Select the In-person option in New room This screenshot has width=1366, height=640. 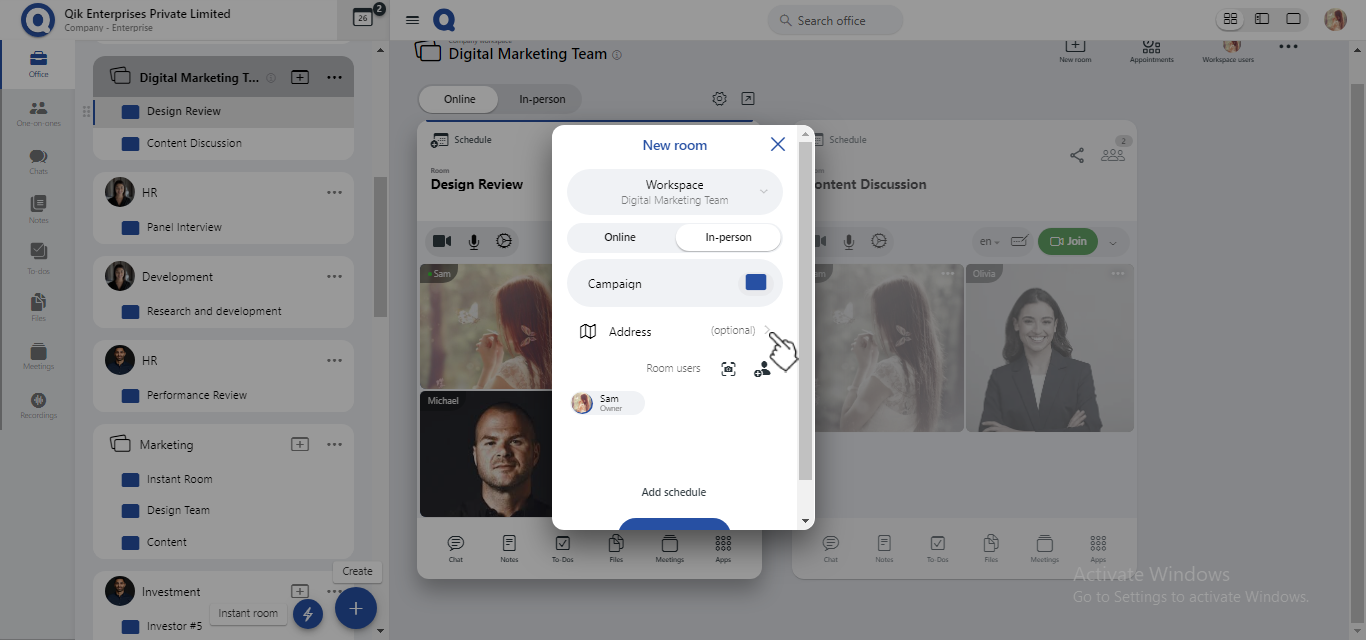click(x=728, y=238)
